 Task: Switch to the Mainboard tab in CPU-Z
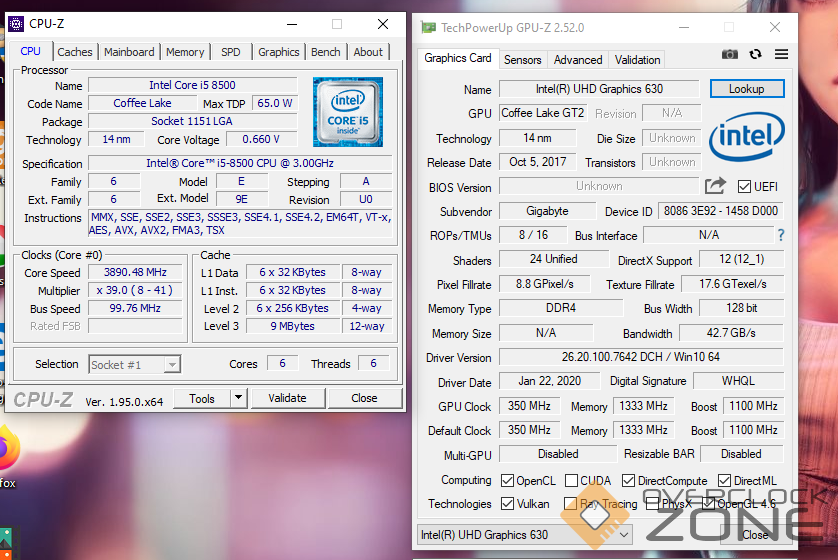click(129, 52)
